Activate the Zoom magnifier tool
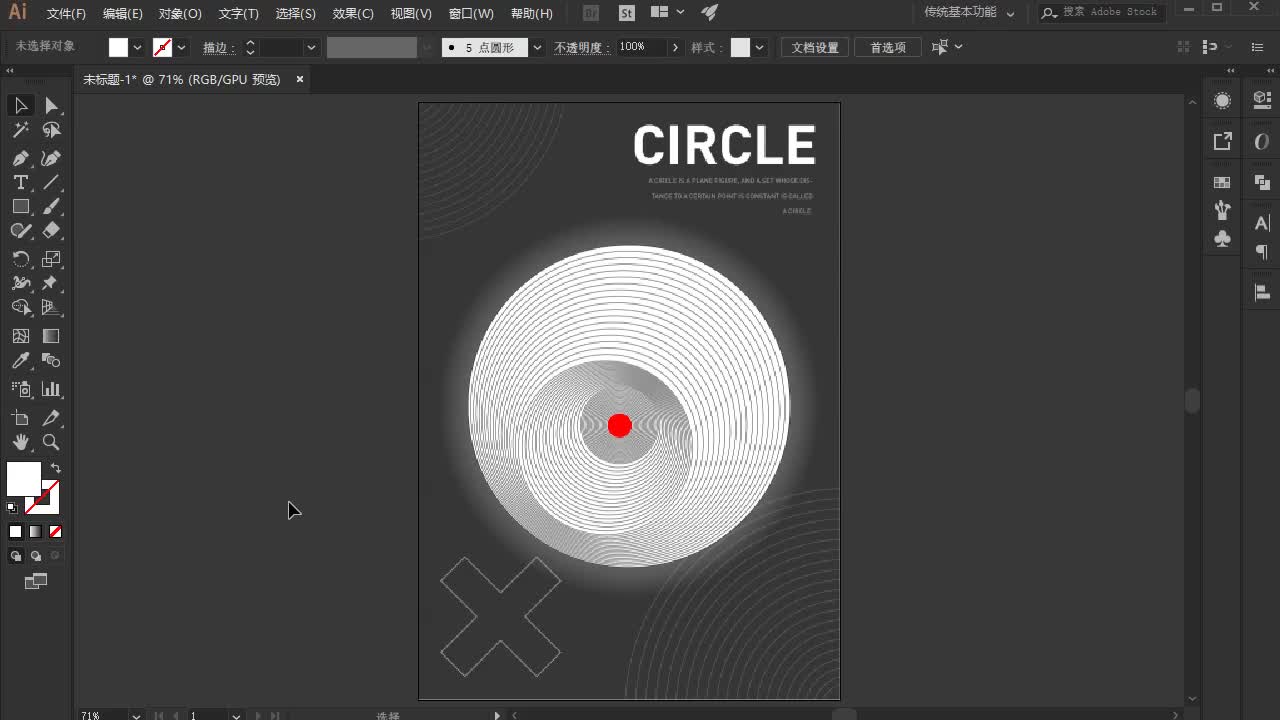Screen dimensions: 1280x720 coord(51,442)
